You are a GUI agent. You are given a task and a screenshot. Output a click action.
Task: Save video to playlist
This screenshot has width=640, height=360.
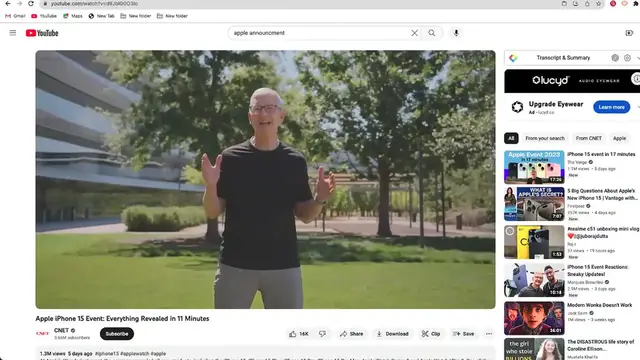click(x=463, y=334)
